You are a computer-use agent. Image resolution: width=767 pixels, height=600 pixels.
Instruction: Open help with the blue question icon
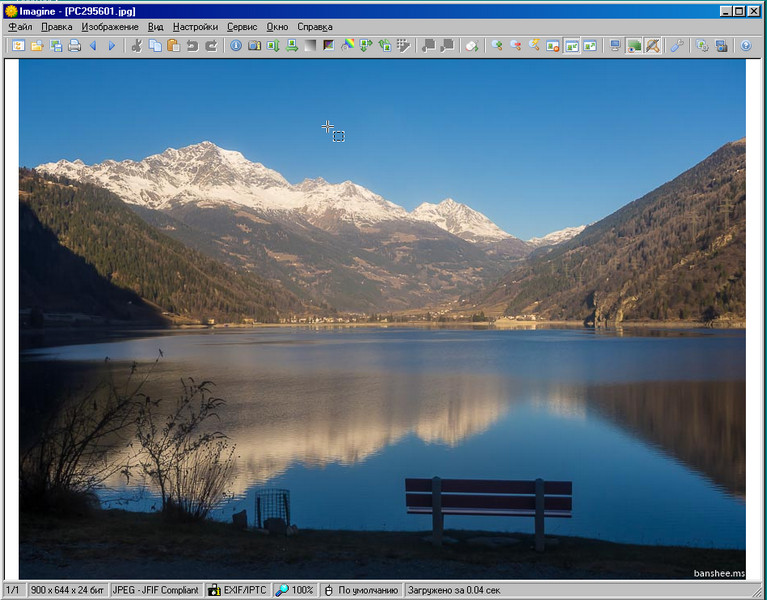745,45
